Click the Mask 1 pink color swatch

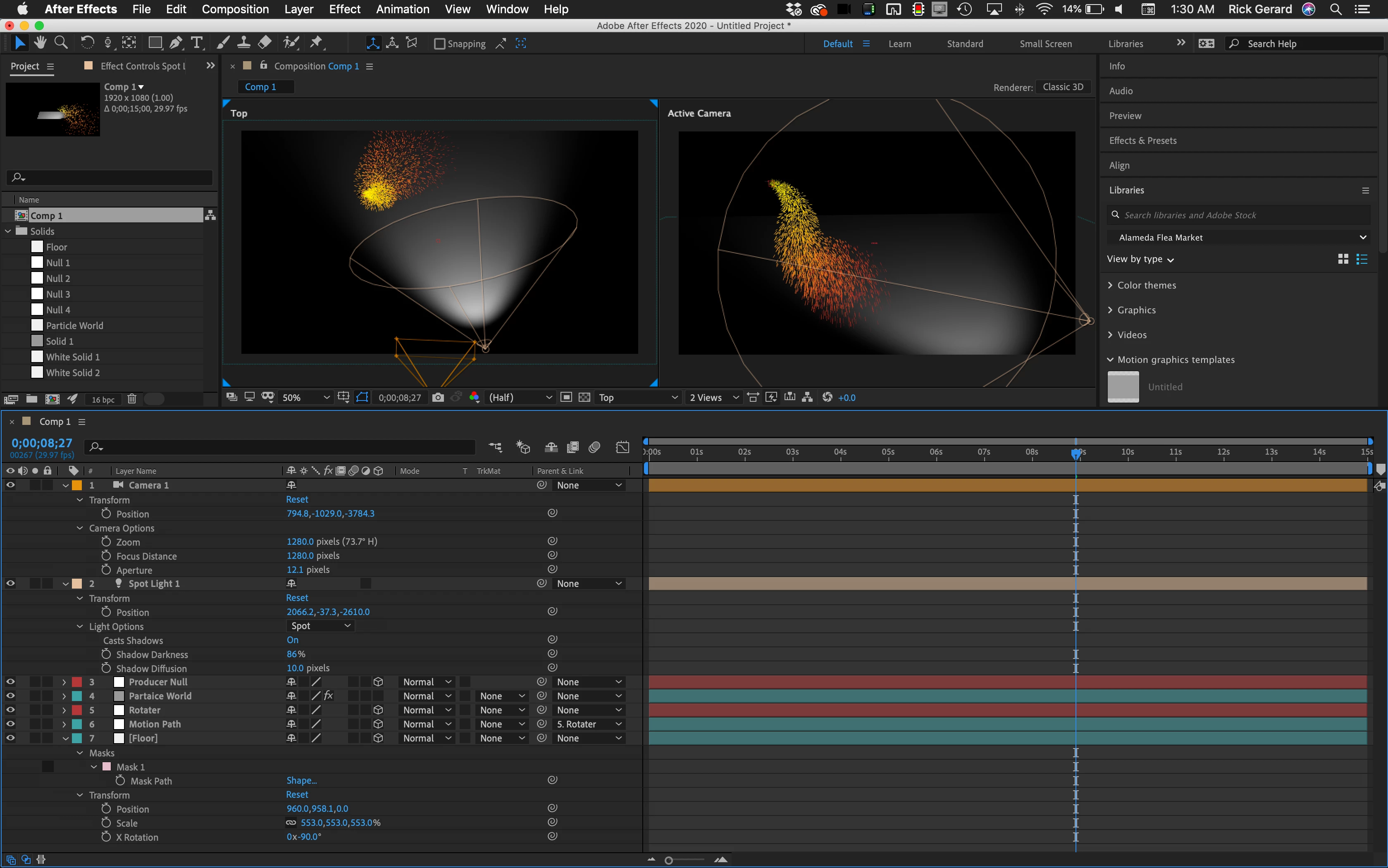[x=107, y=767]
